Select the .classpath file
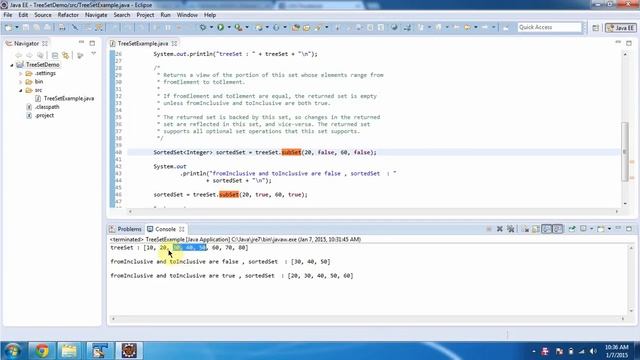640x360 pixels. pyautogui.click(x=47, y=107)
